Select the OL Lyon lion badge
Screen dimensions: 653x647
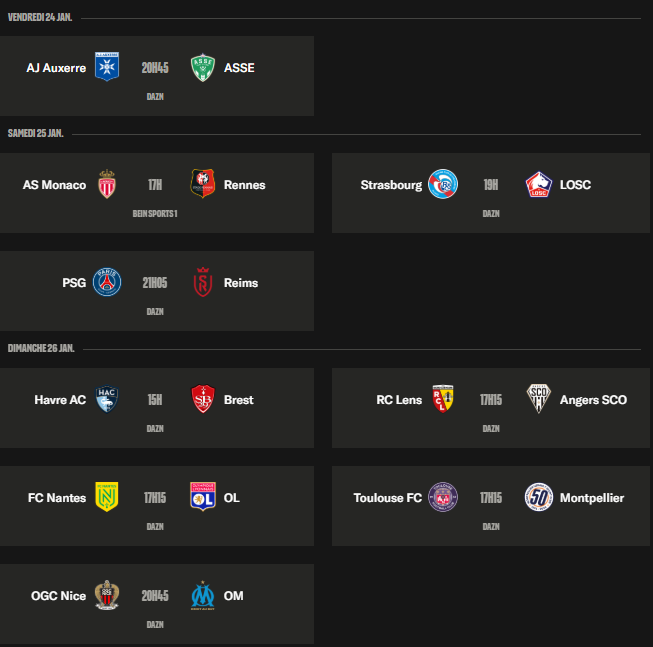click(x=203, y=497)
